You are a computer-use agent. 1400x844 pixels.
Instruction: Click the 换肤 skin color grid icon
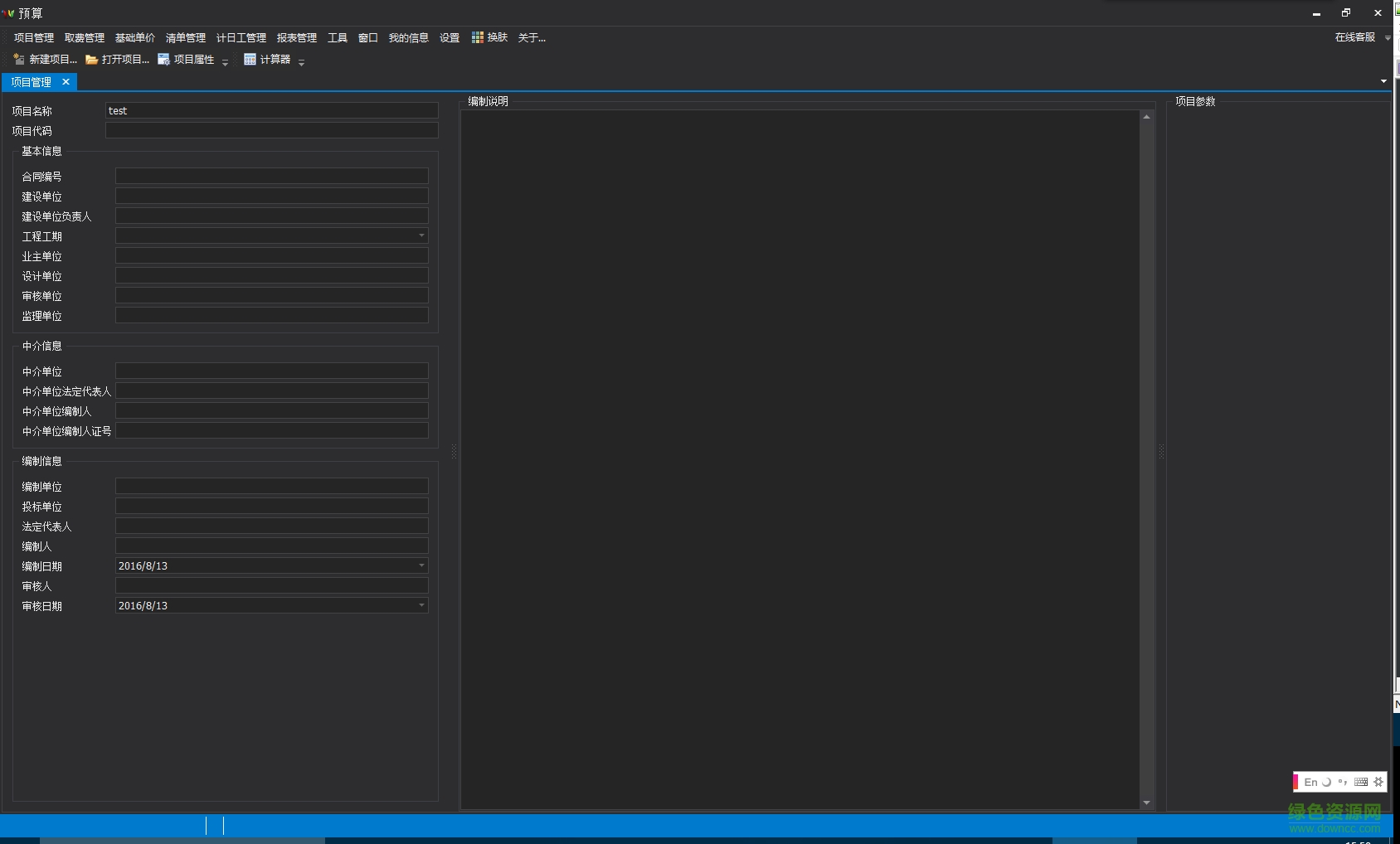pos(478,37)
